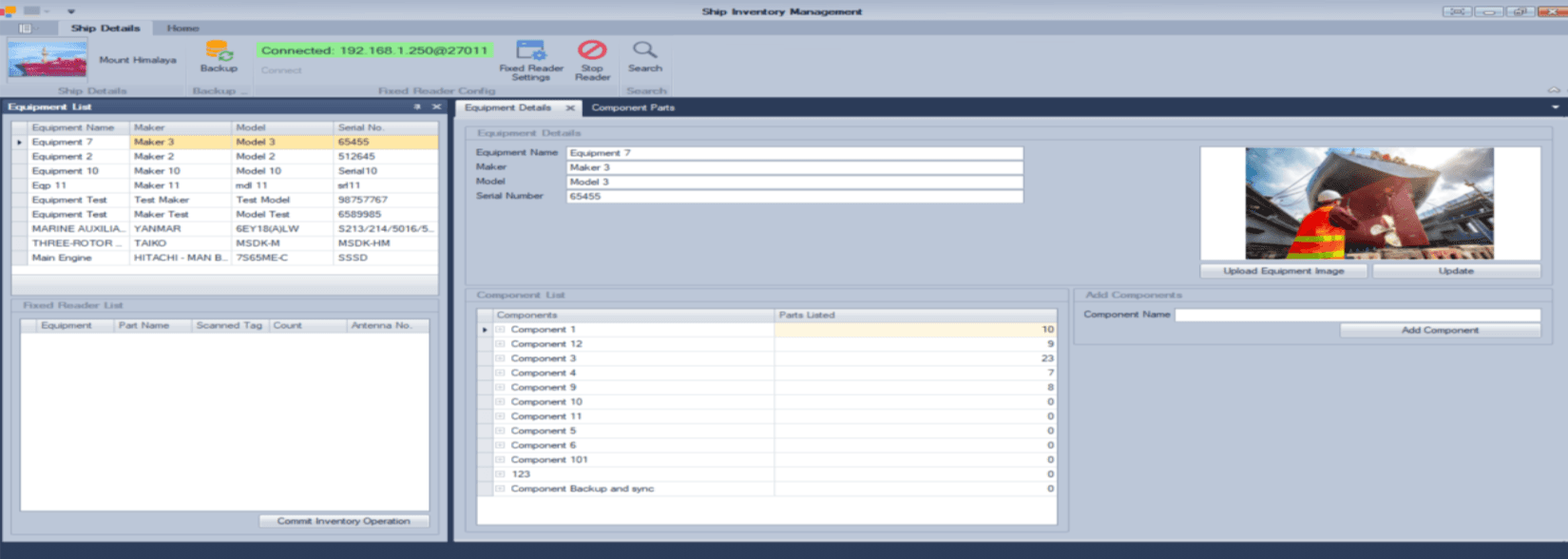Open Quick Access Toolbar customize dropdown

(x=70, y=11)
